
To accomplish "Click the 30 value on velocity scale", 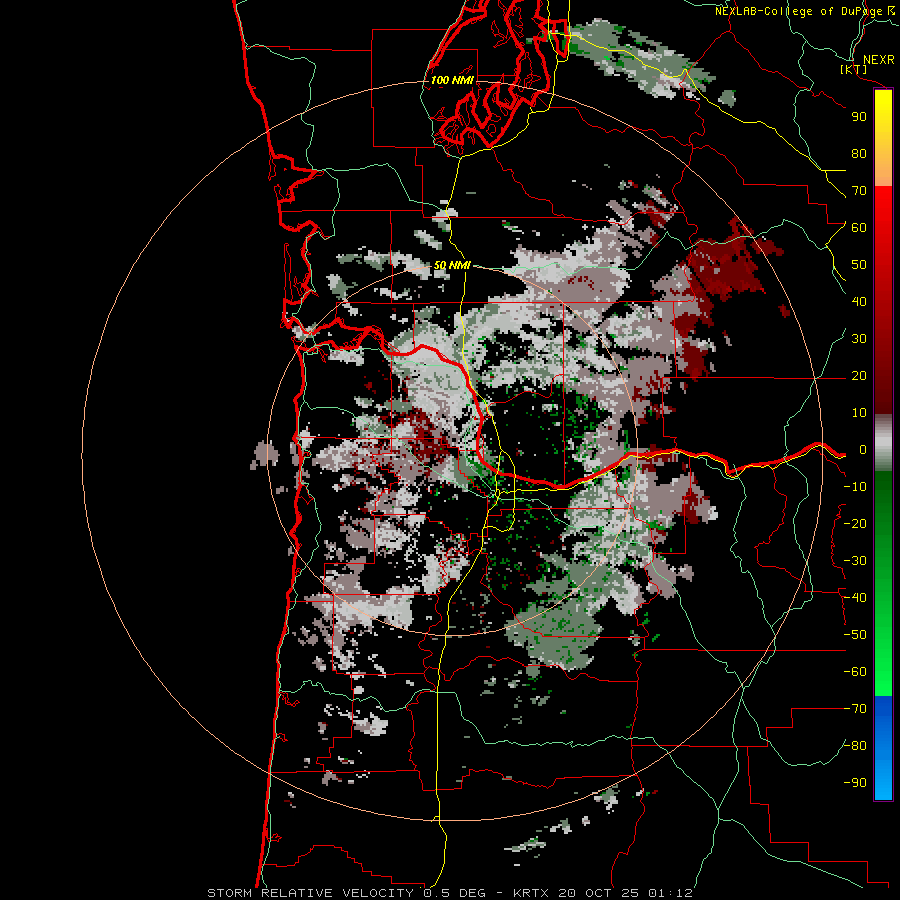I will 859,339.
